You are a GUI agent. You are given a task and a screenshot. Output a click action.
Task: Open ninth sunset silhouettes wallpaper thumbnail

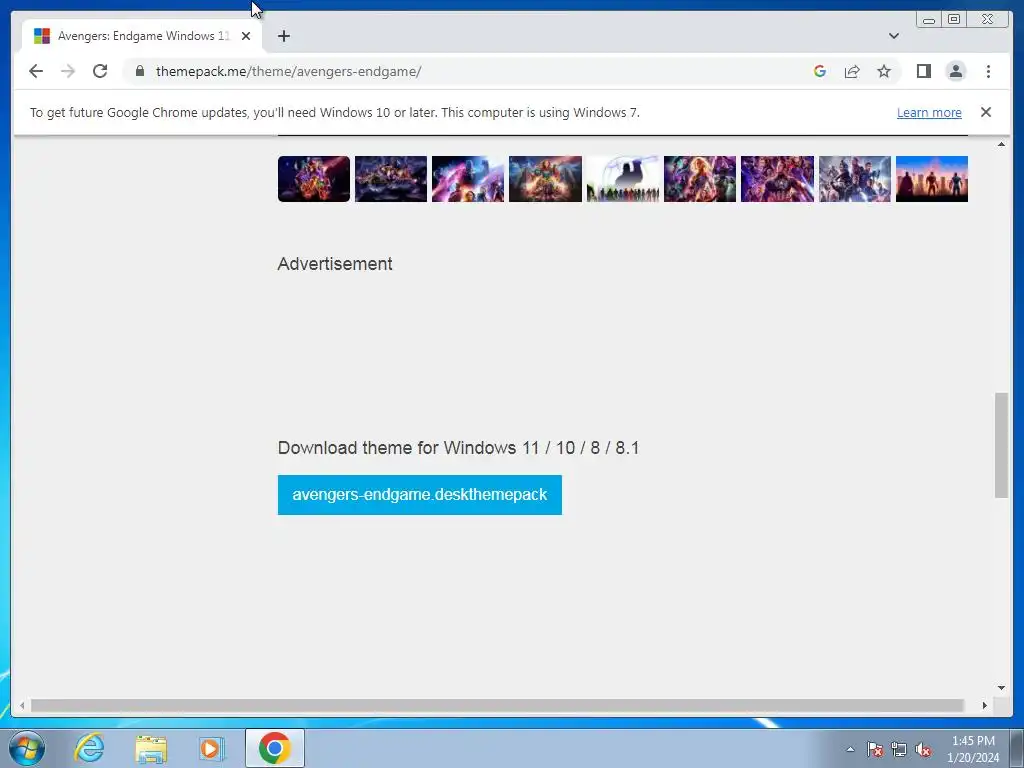point(931,179)
